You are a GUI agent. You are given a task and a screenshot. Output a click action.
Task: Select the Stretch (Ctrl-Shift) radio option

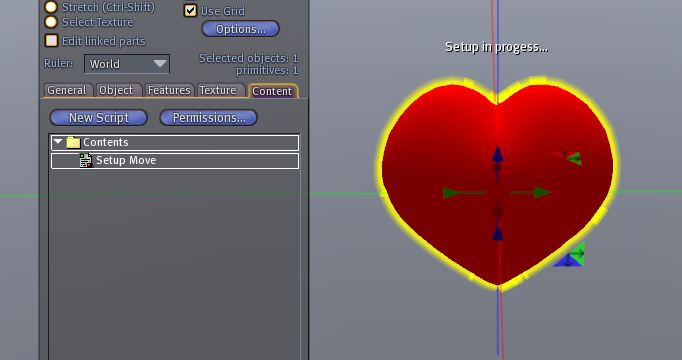(x=51, y=7)
